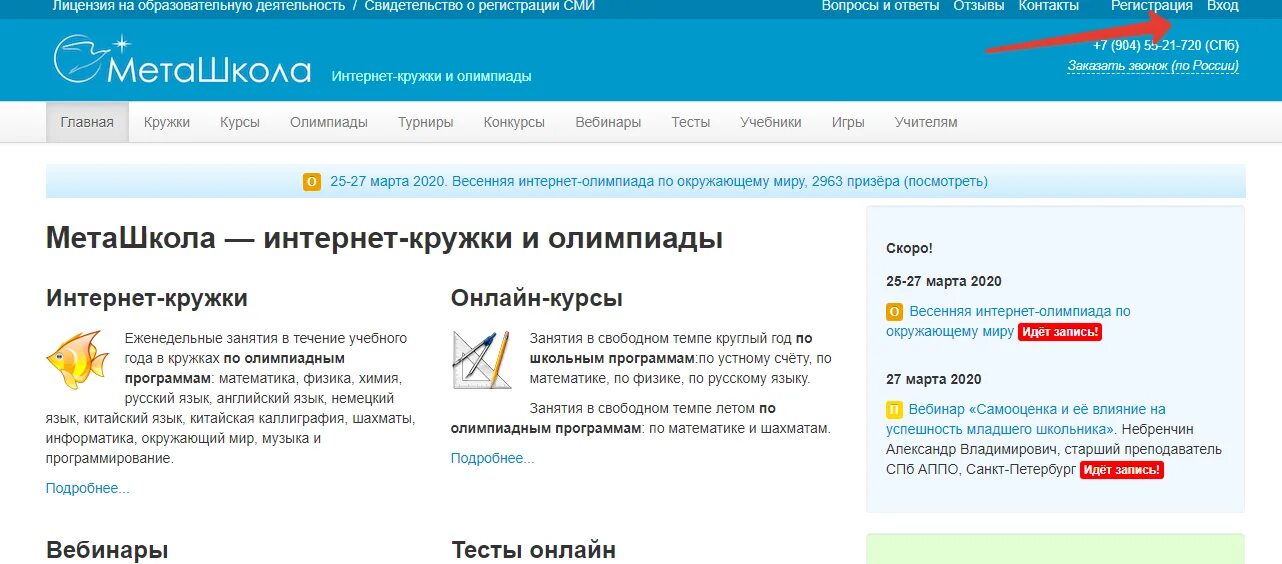The width and height of the screenshot is (1282, 564).
Task: Open the Игры menu item
Action: pos(848,122)
